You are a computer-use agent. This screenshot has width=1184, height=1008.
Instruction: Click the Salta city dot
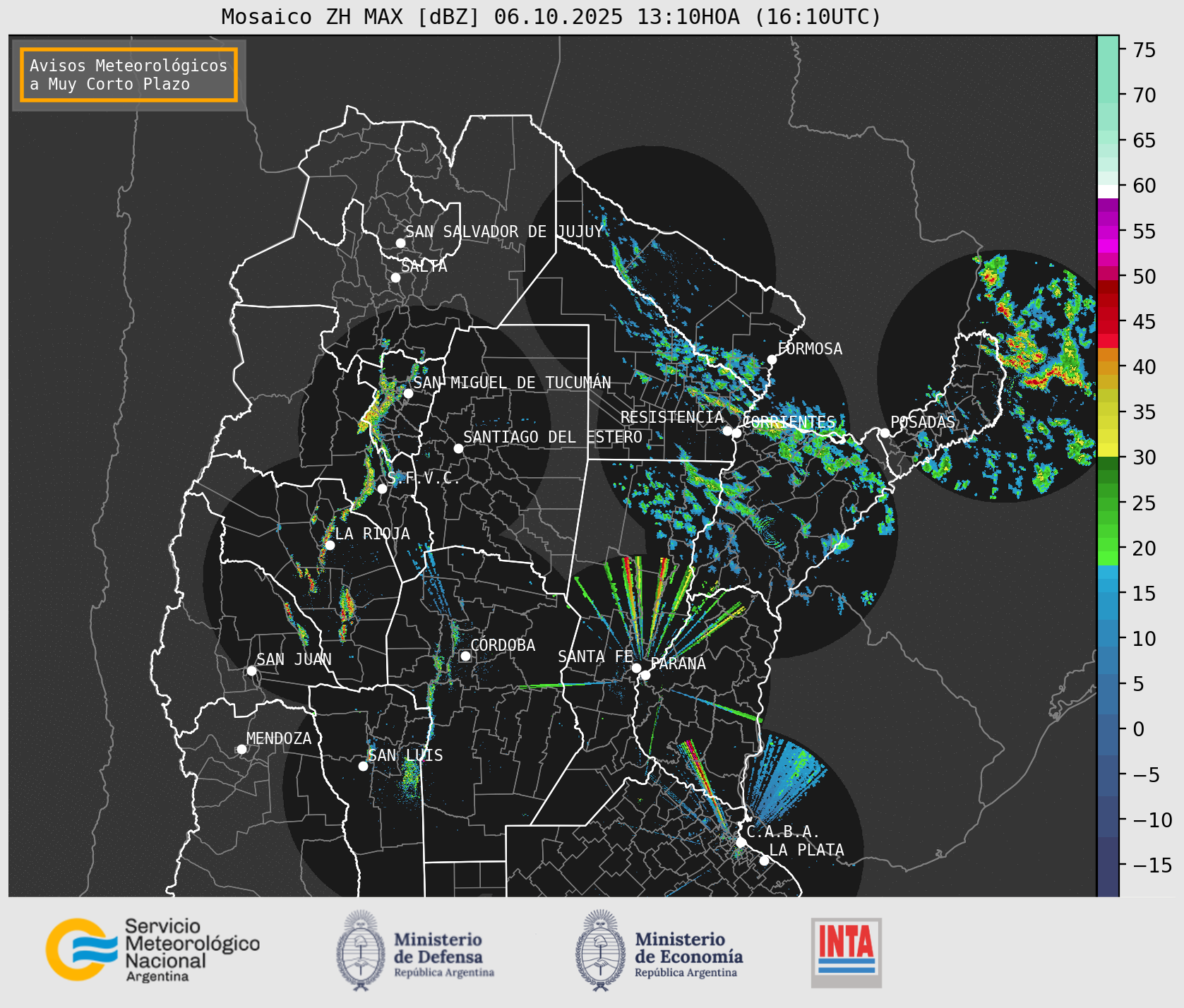click(395, 277)
